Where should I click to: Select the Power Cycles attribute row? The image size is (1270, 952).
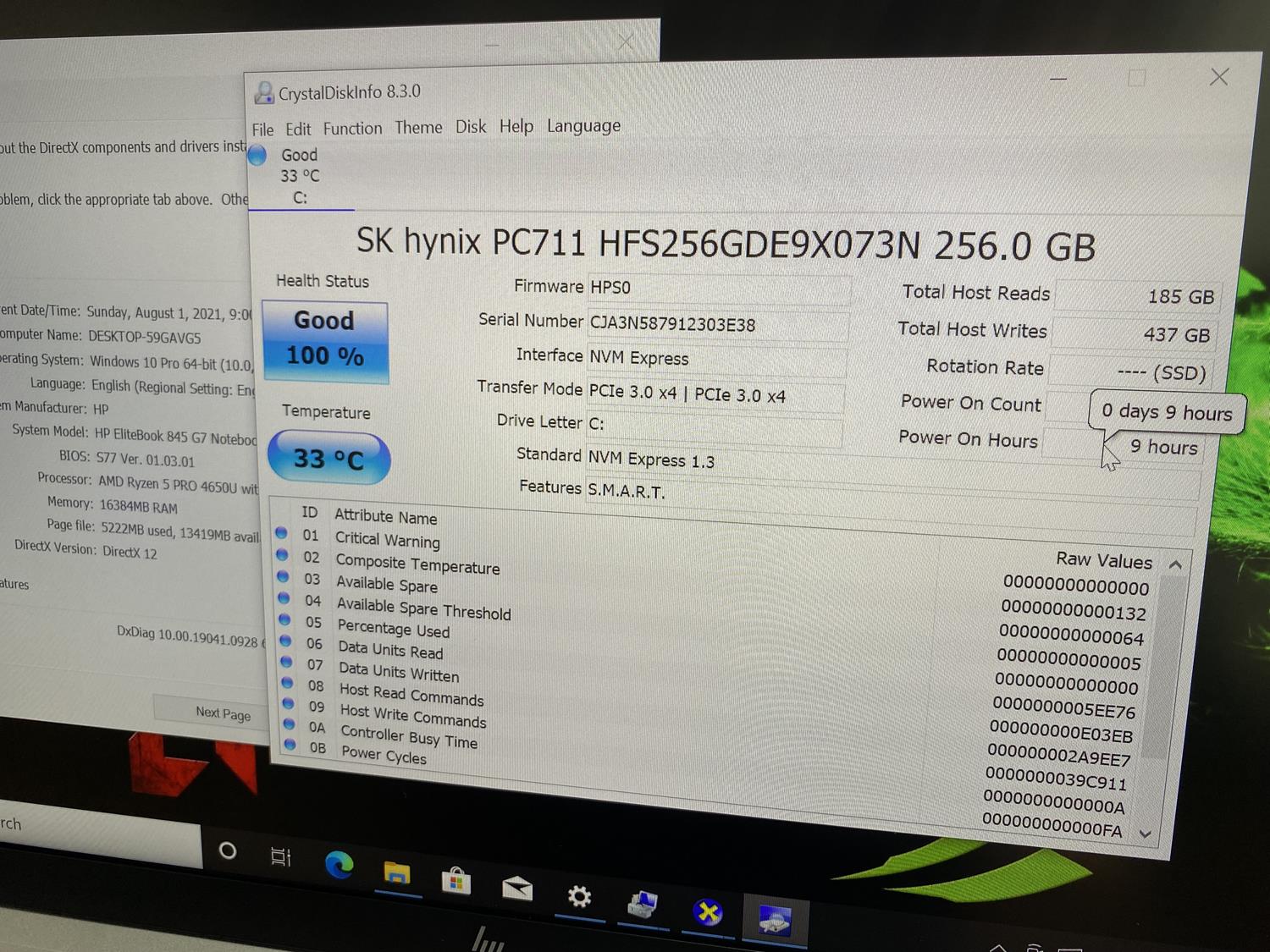pos(710,789)
